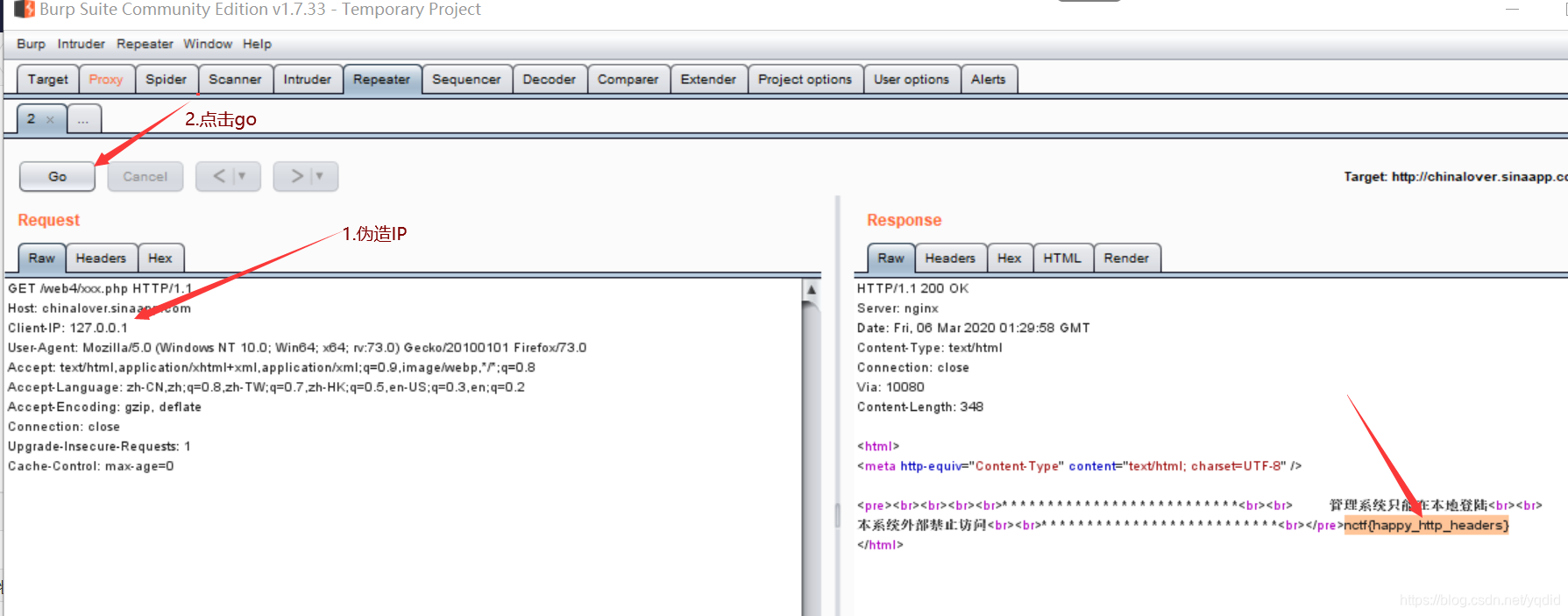The width and height of the screenshot is (1568, 616).
Task: Click the Target URL label
Action: pyautogui.click(x=1456, y=177)
